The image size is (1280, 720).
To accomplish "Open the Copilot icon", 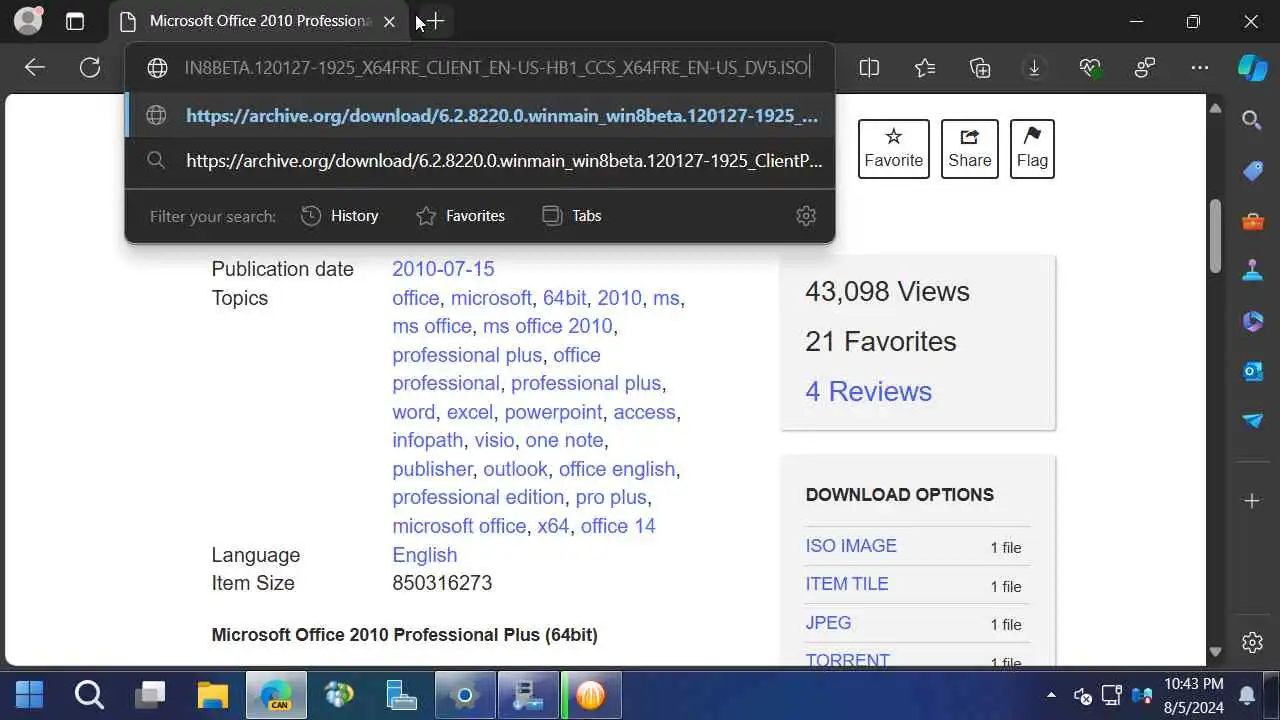I will [1252, 68].
